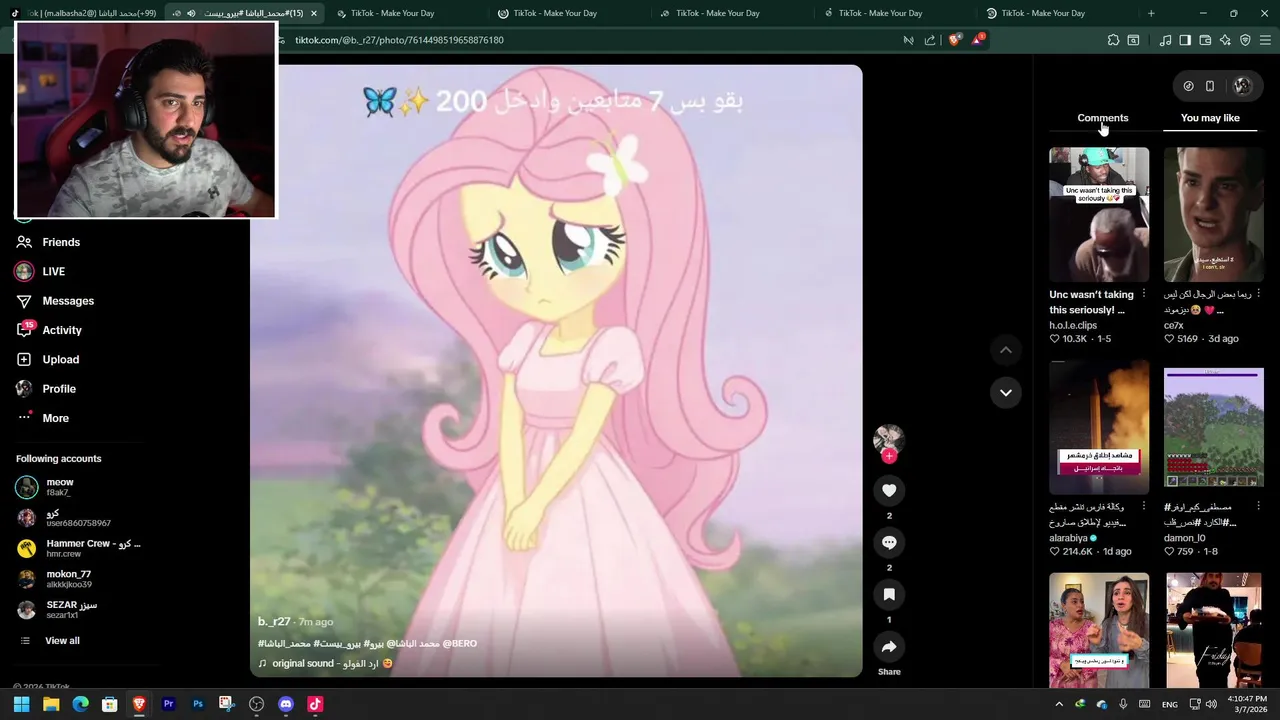Image resolution: width=1280 pixels, height=720 pixels.
Task: Like the post with the heart icon
Action: [x=889, y=490]
